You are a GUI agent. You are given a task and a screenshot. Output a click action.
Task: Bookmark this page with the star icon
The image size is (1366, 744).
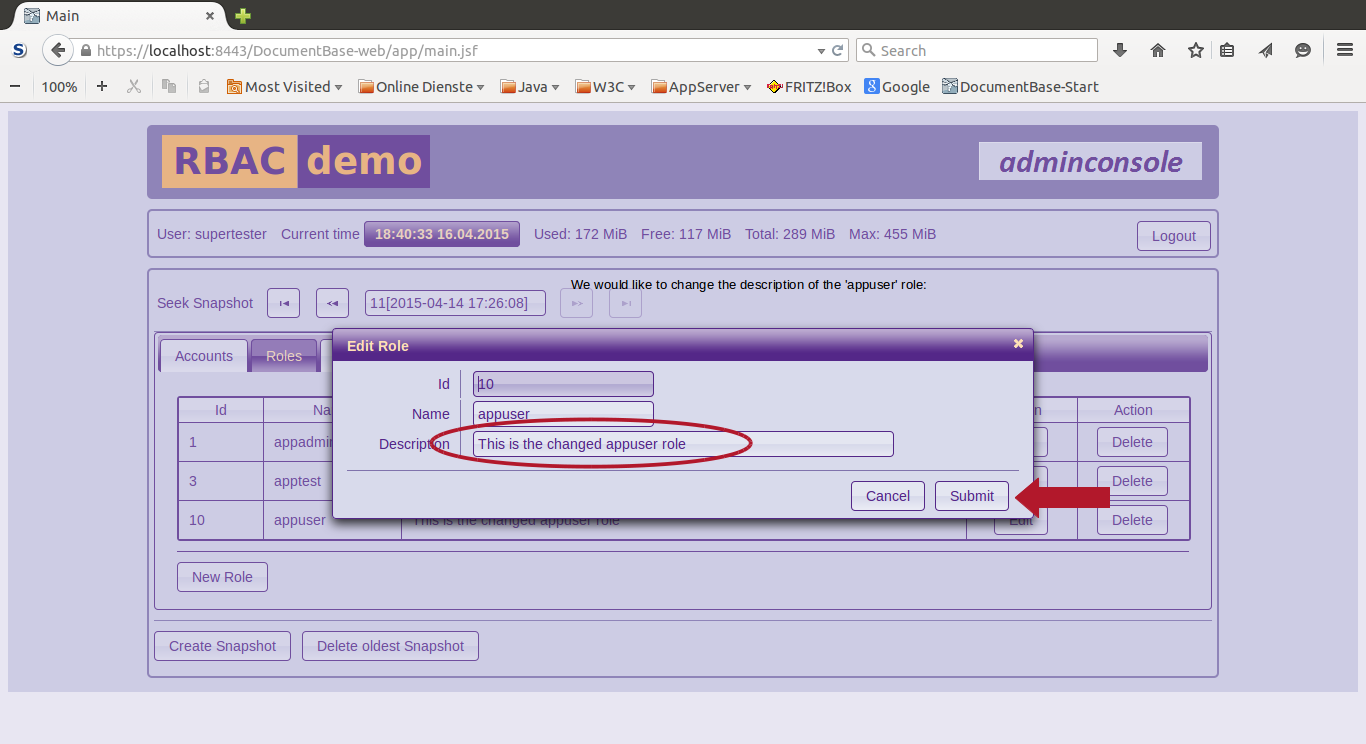pyautogui.click(x=1195, y=50)
